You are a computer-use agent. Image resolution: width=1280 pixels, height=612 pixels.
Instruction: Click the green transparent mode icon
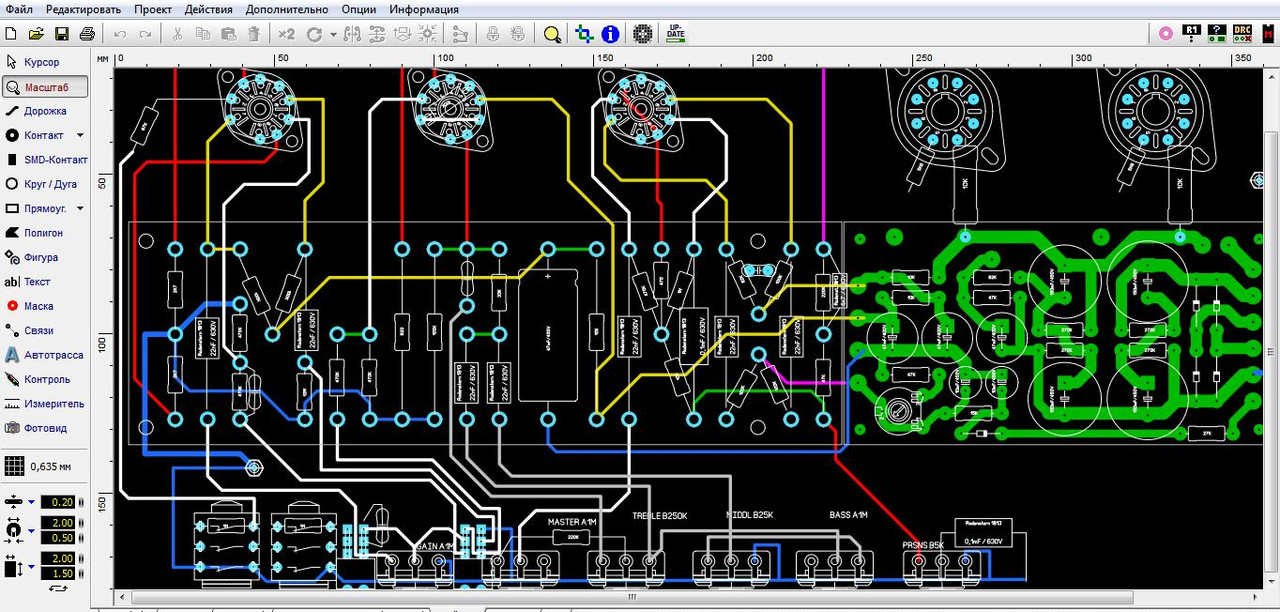(x=585, y=34)
